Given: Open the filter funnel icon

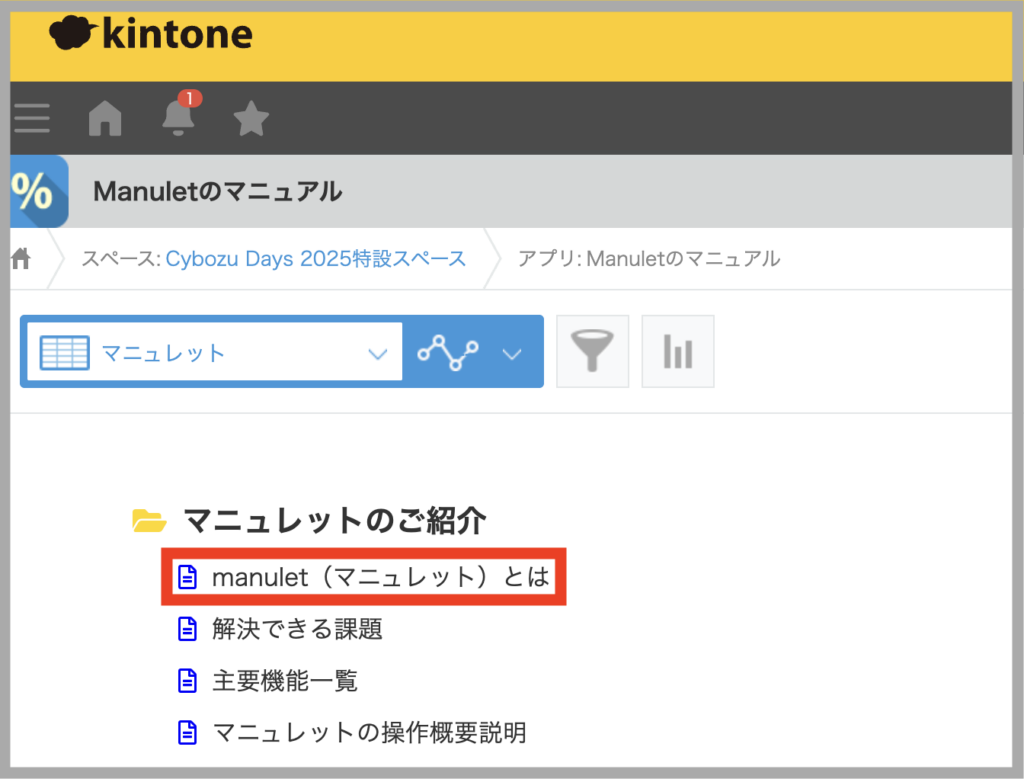Looking at the screenshot, I should (x=592, y=352).
